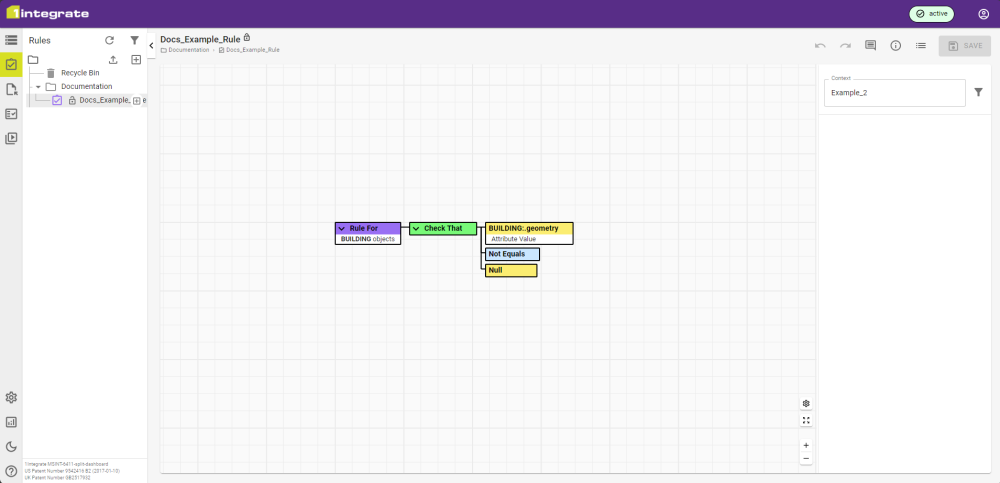
Task: Collapse the Rule For node
Action: pos(342,229)
